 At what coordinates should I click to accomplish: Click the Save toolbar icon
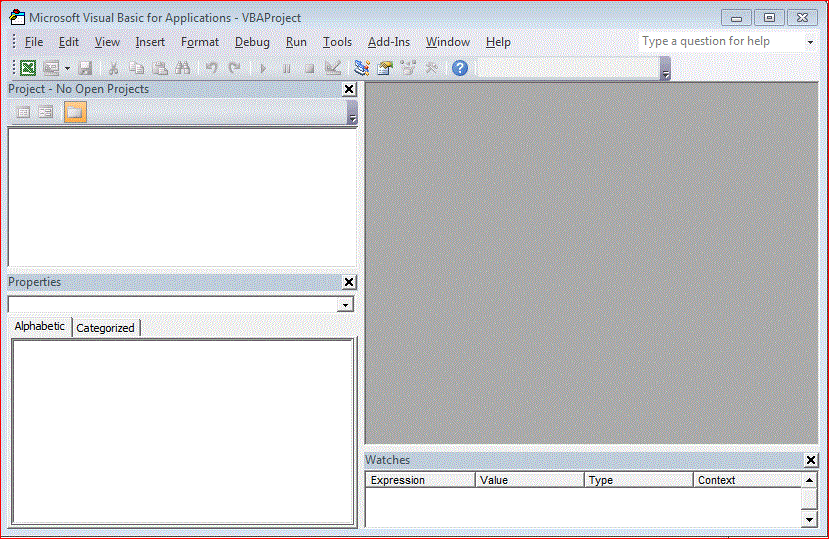85,68
